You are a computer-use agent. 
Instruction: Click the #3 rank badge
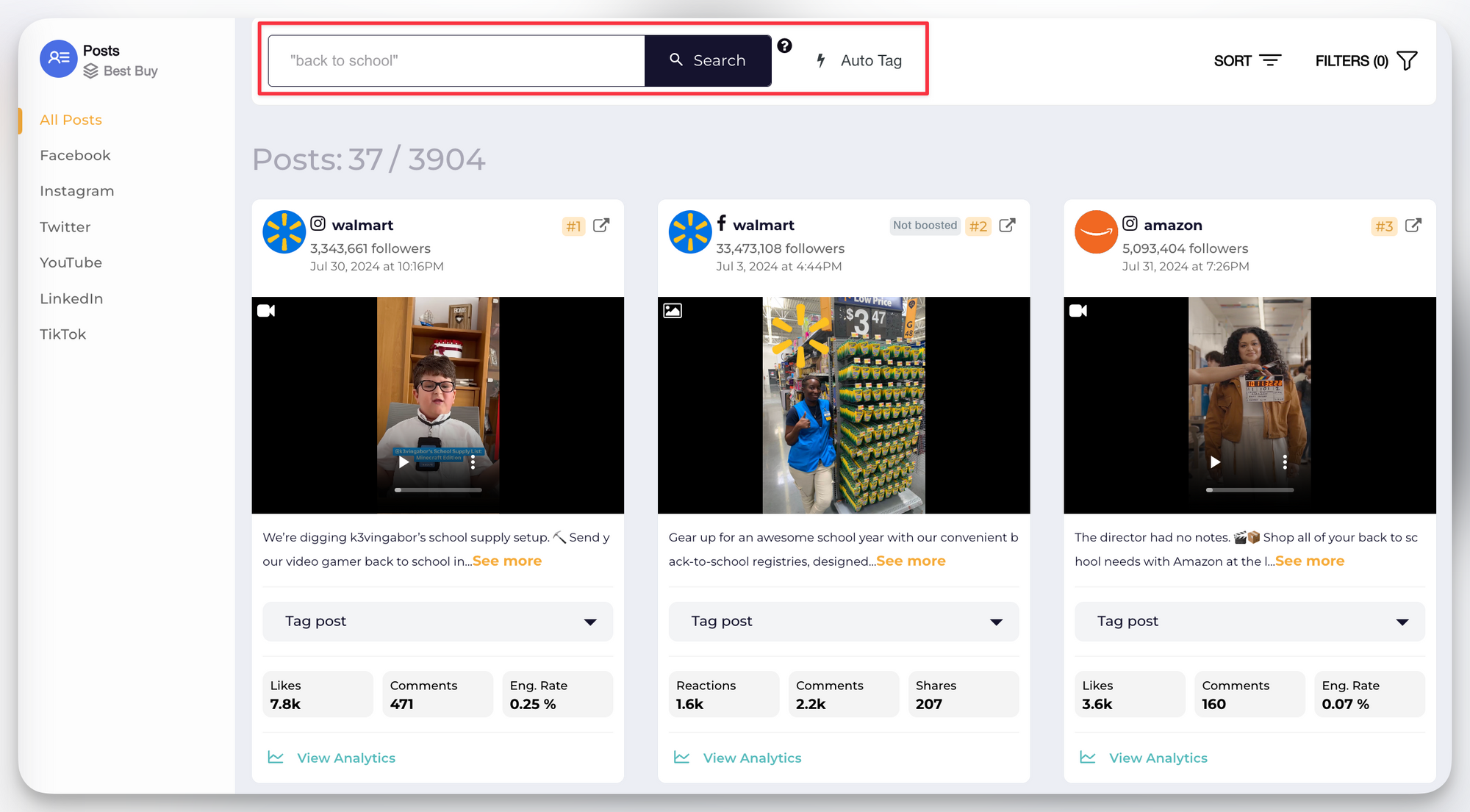tap(1384, 226)
